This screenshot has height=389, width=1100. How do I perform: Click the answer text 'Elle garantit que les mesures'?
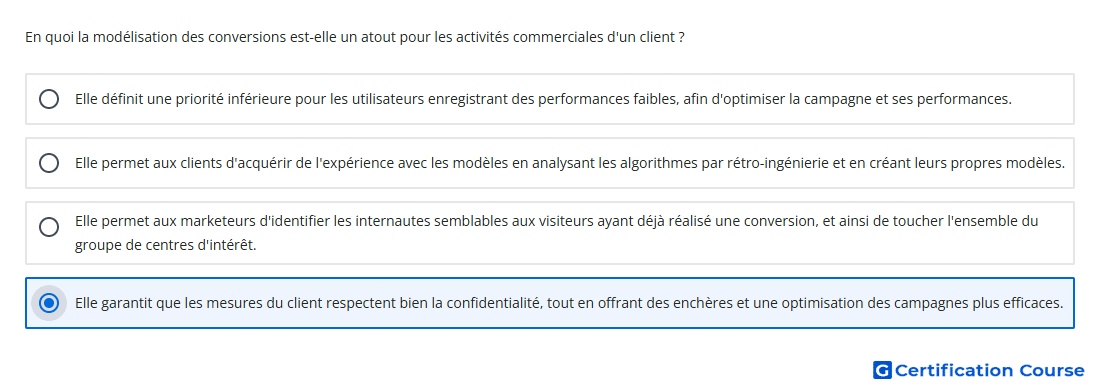[569, 303]
